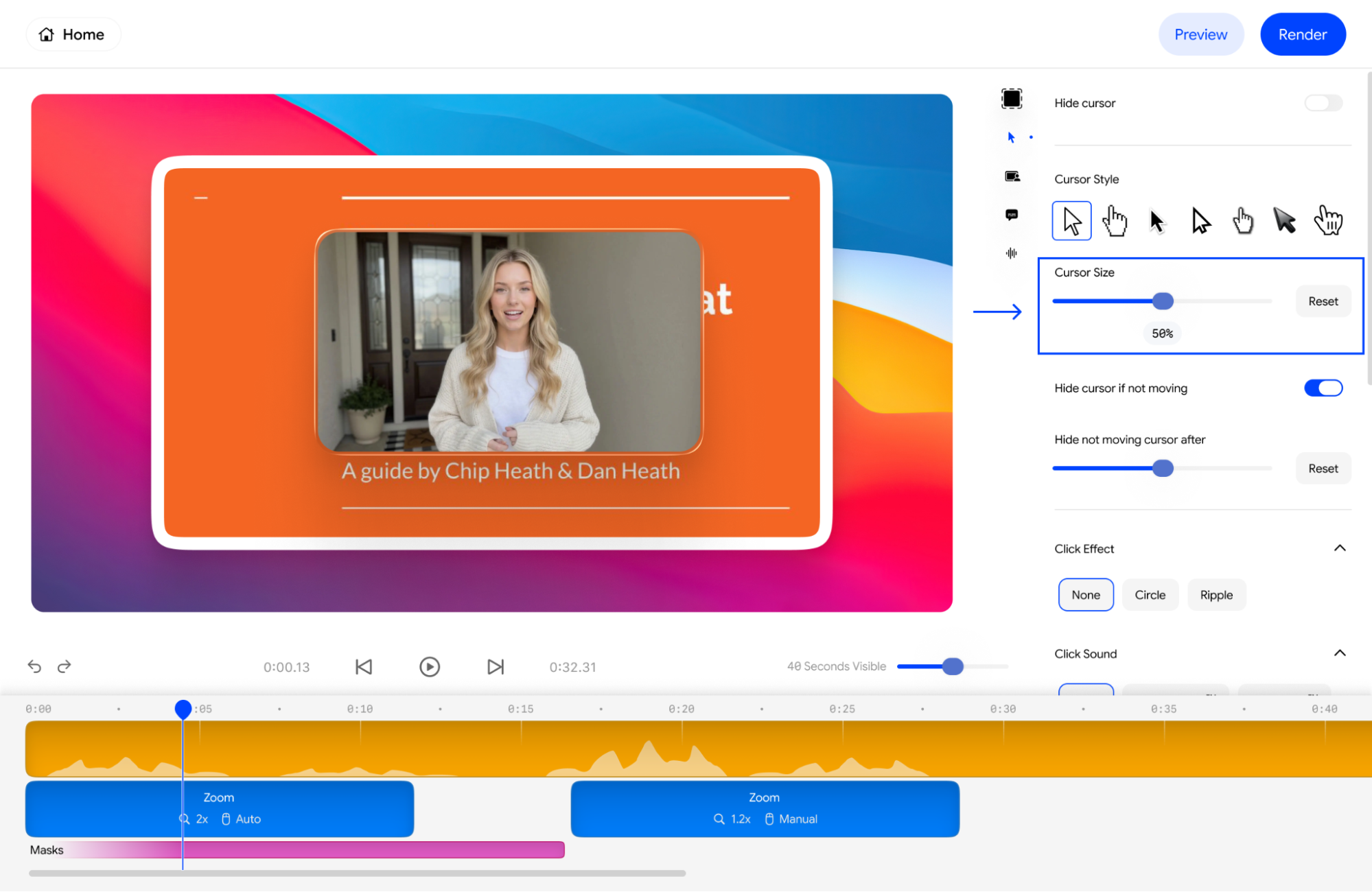Open the webcam settings sidebar icon

(x=1012, y=177)
